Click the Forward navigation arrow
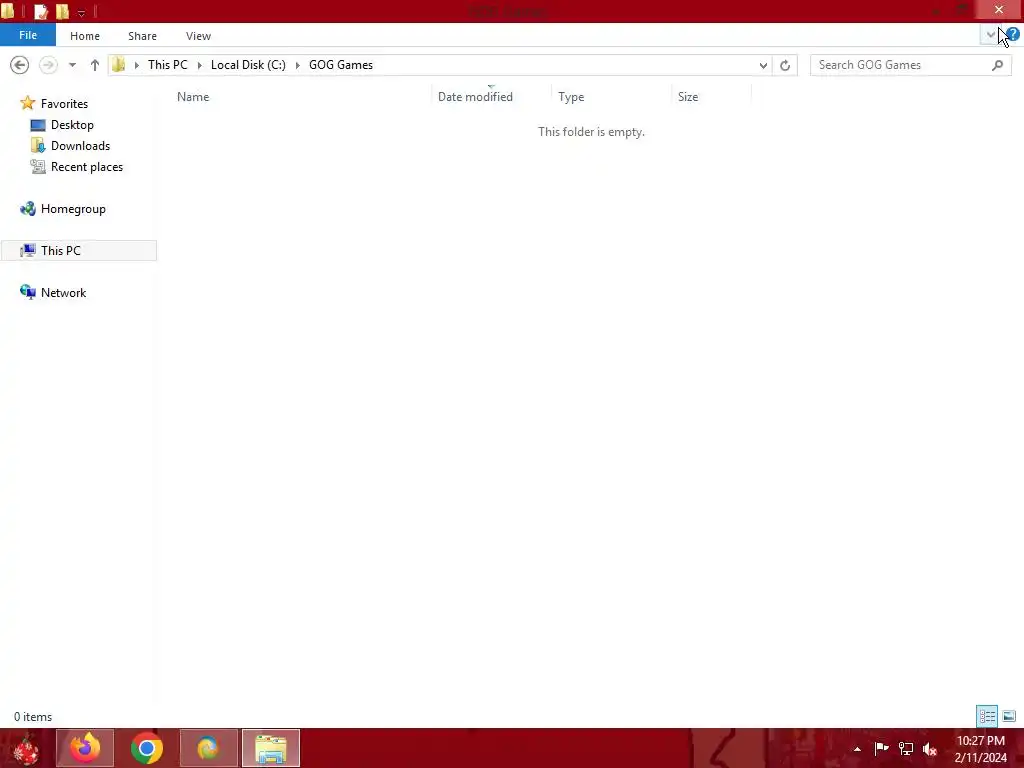Viewport: 1024px width, 768px height. tap(48, 65)
